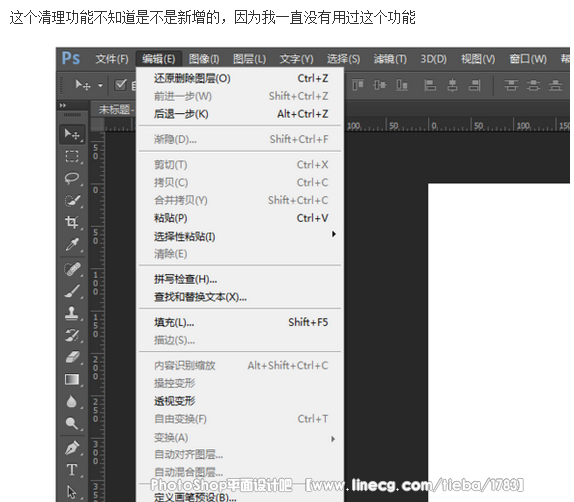The width and height of the screenshot is (574, 502).
Task: Click the white document canvas
Action: click(499, 342)
